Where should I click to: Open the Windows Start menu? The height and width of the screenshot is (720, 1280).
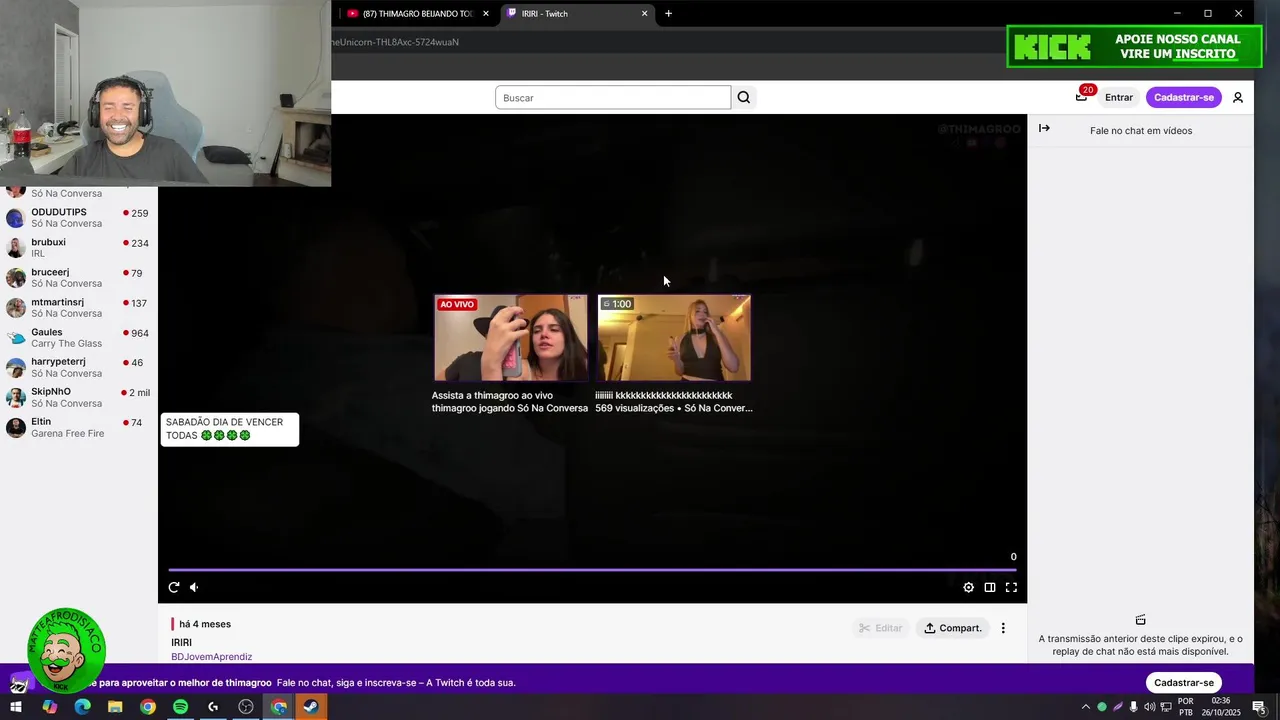(x=16, y=707)
